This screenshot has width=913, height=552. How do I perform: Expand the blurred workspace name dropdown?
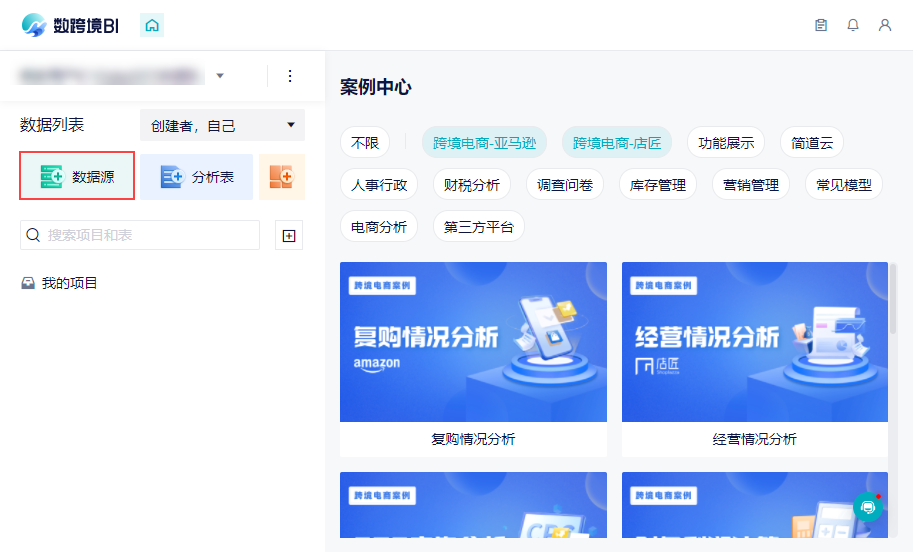tap(220, 76)
